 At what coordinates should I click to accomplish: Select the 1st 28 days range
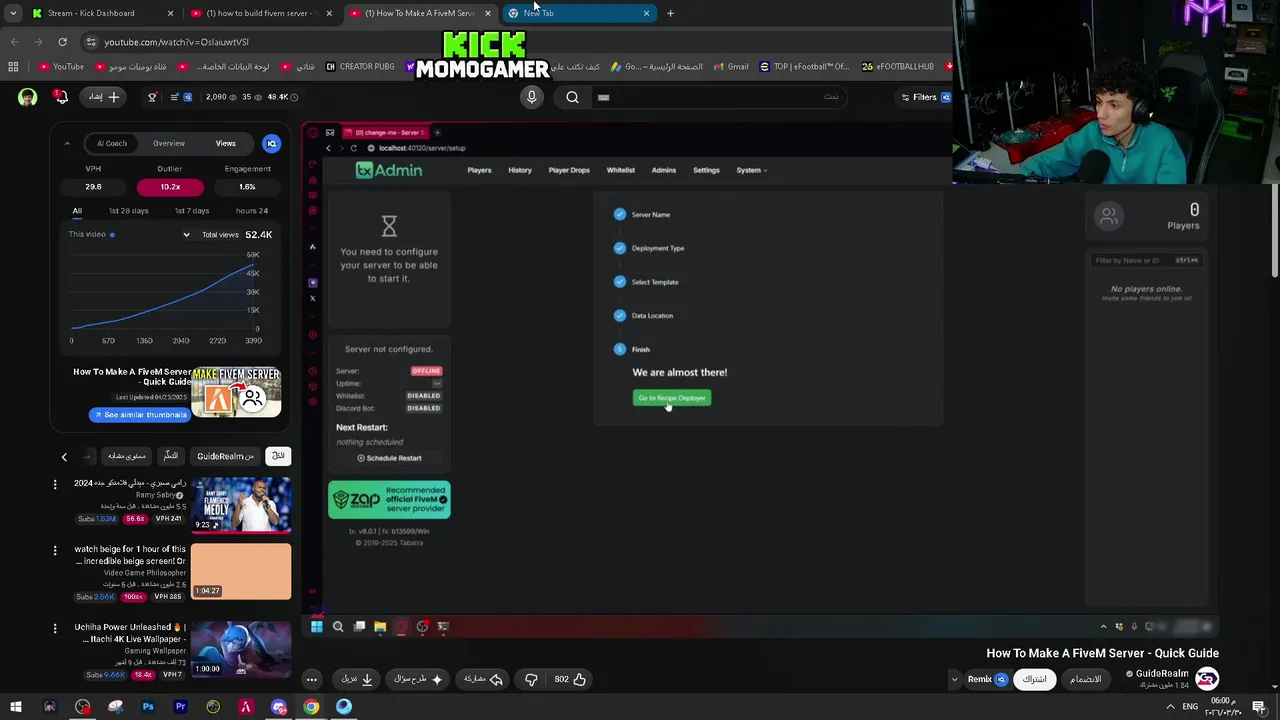click(128, 211)
